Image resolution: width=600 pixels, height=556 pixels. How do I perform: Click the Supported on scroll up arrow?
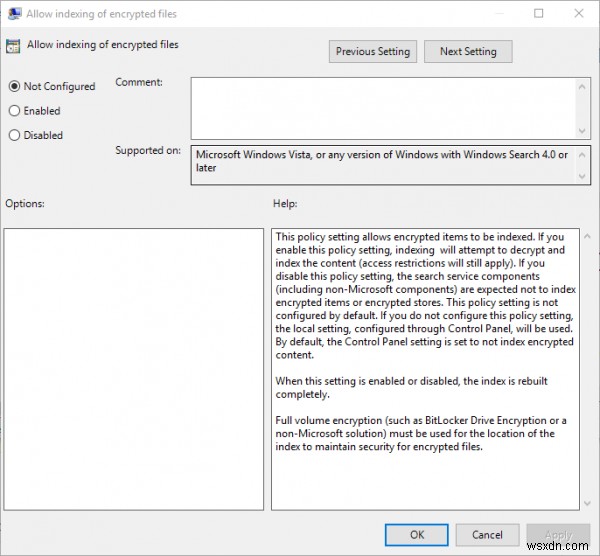[582, 155]
